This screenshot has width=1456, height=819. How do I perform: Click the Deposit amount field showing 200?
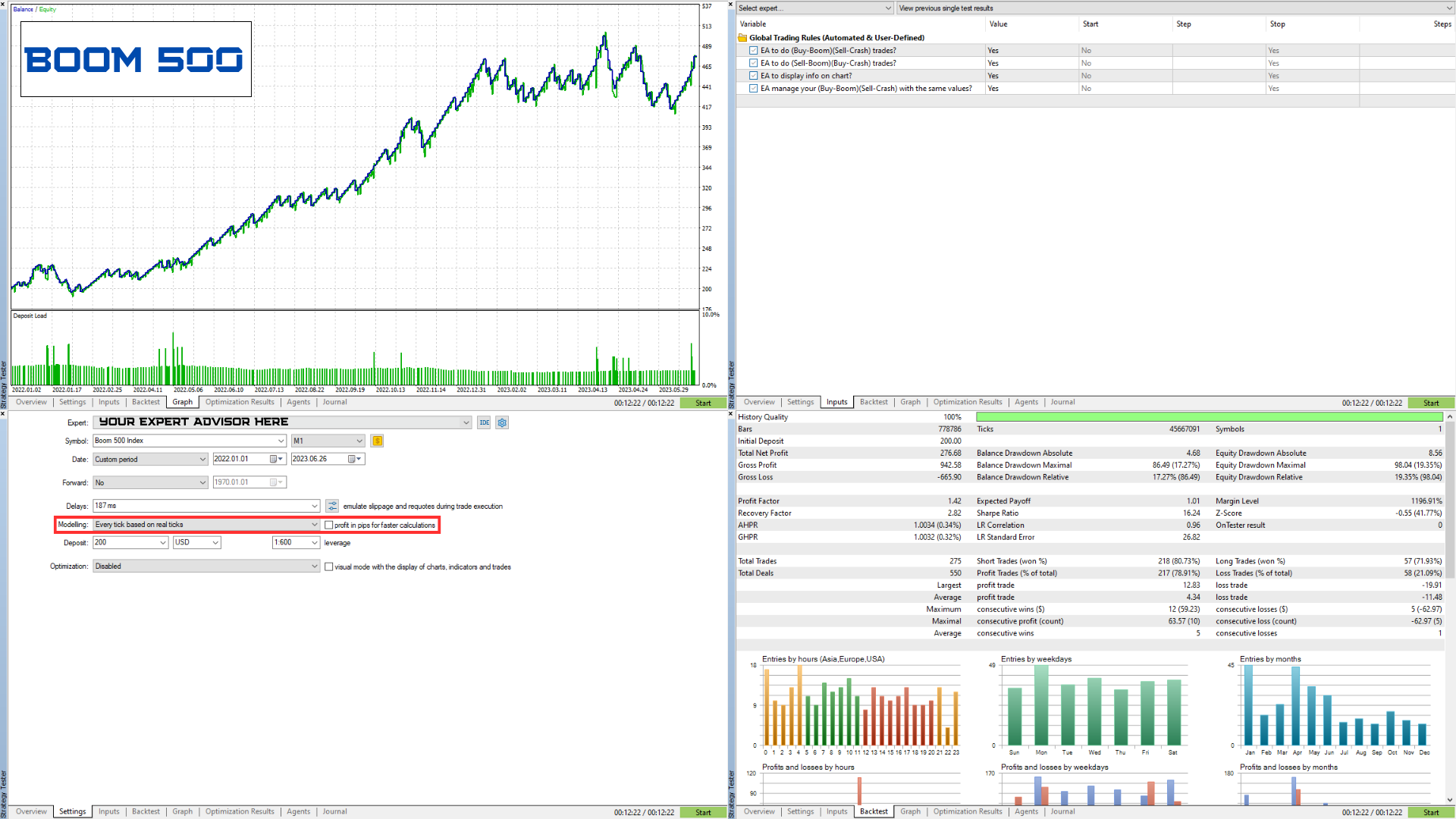130,542
